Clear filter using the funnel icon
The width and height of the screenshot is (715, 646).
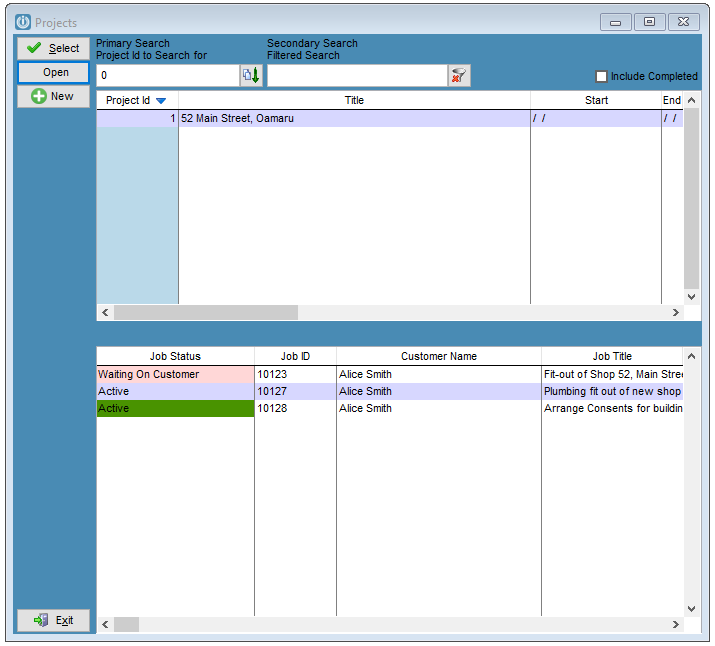[459, 75]
